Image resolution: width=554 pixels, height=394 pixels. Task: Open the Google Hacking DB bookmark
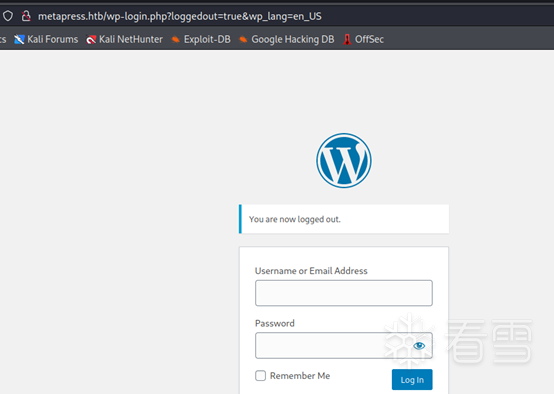pyautogui.click(x=287, y=39)
